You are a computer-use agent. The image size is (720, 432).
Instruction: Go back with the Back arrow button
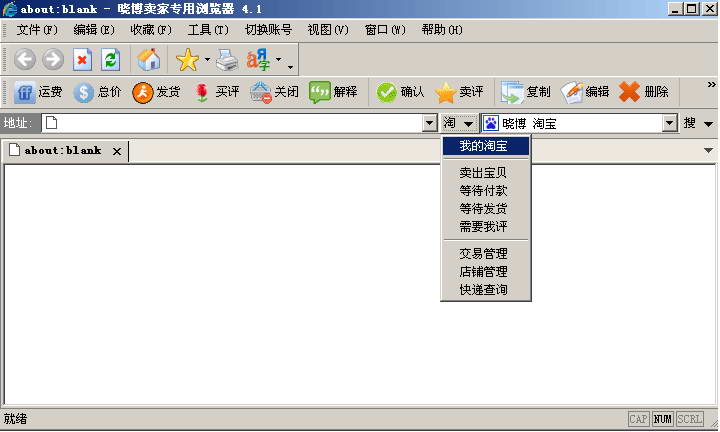point(24,60)
